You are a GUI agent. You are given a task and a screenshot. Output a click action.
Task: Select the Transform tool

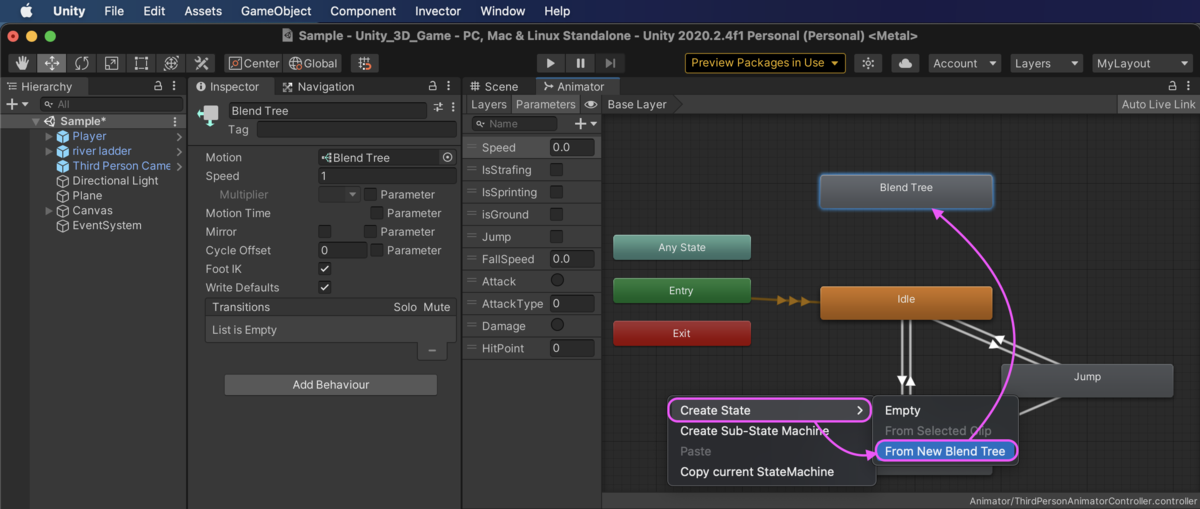point(170,63)
